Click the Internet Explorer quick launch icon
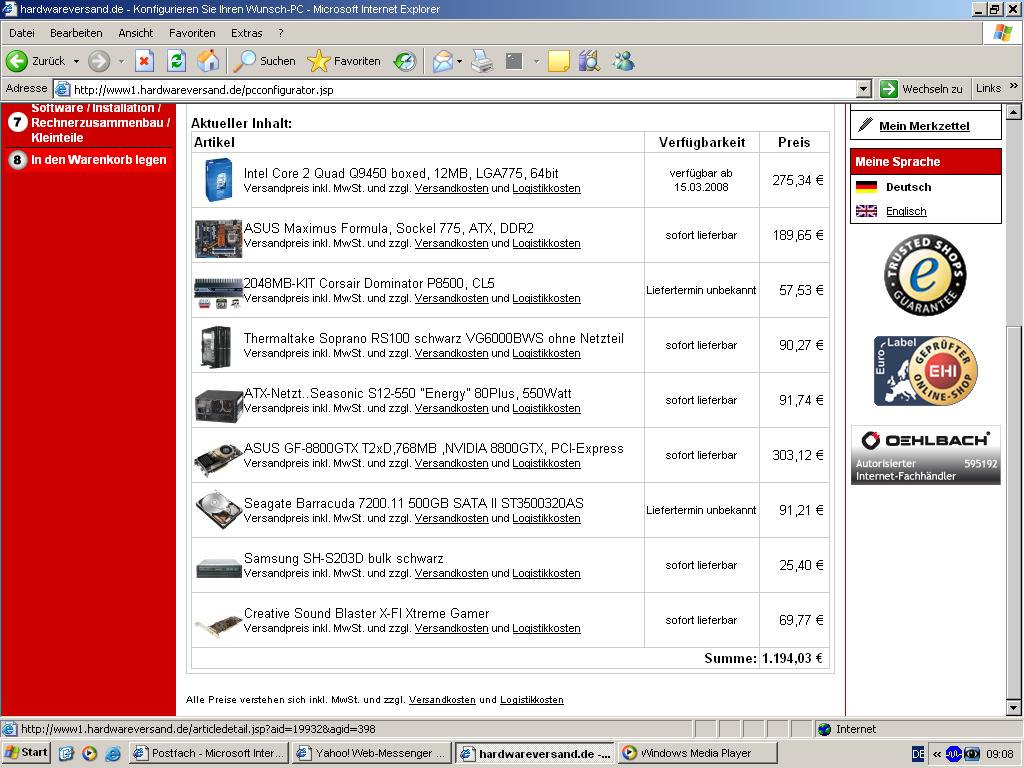1024x768 pixels. [112, 753]
